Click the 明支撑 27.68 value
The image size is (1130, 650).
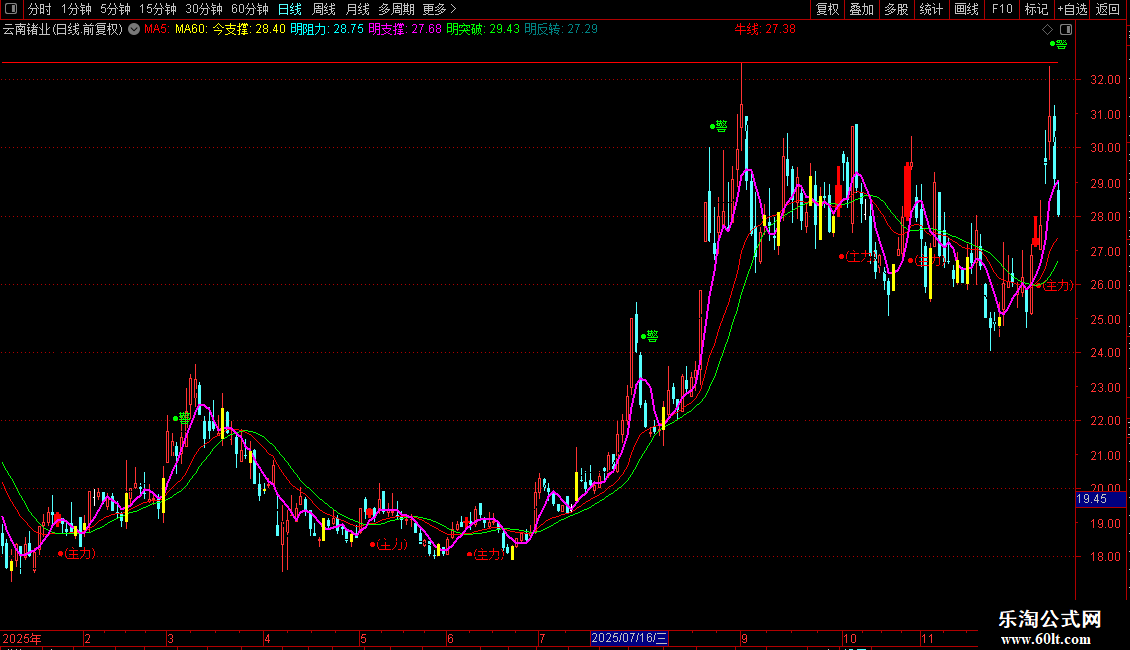tap(404, 29)
